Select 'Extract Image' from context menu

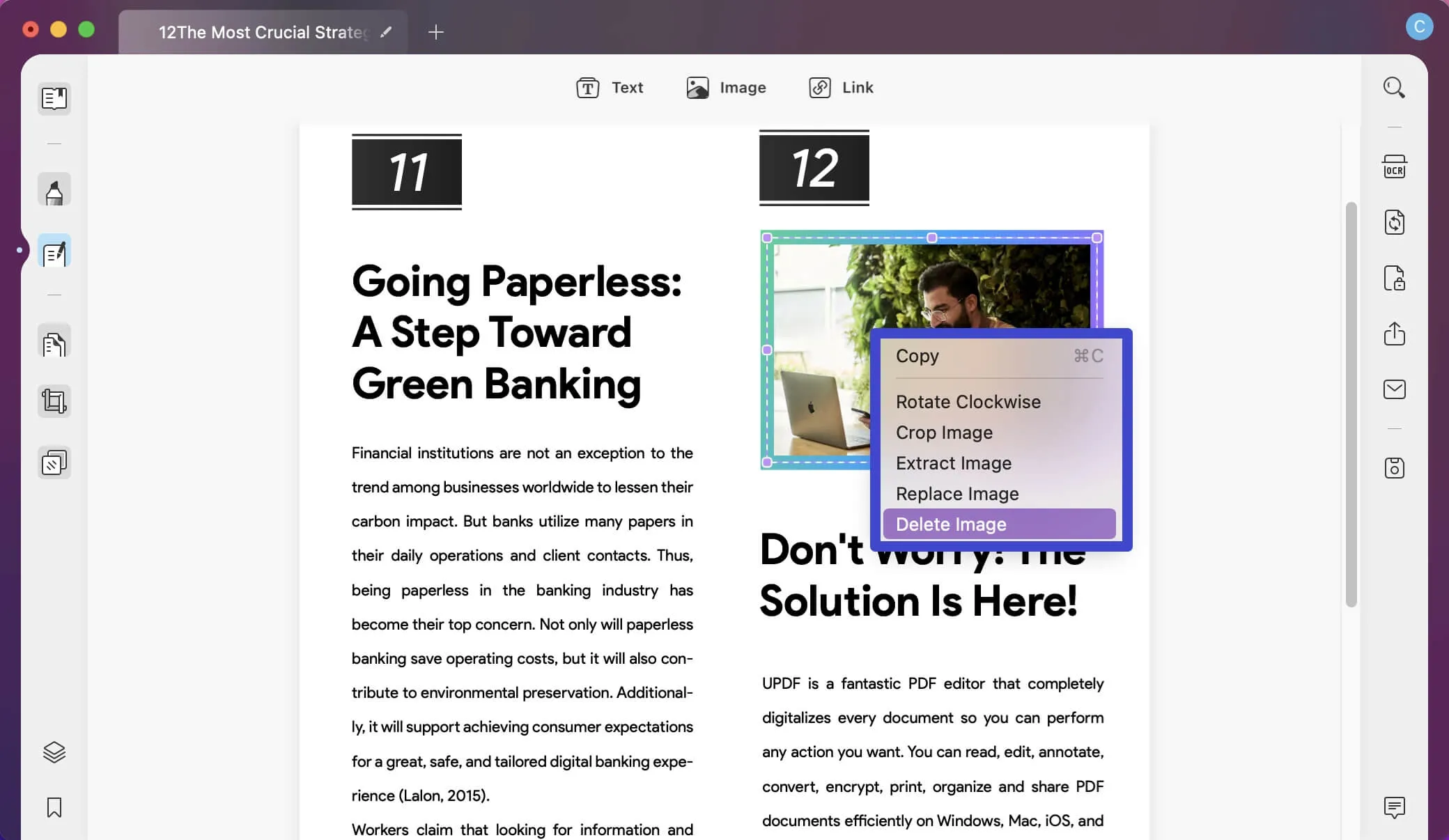953,463
